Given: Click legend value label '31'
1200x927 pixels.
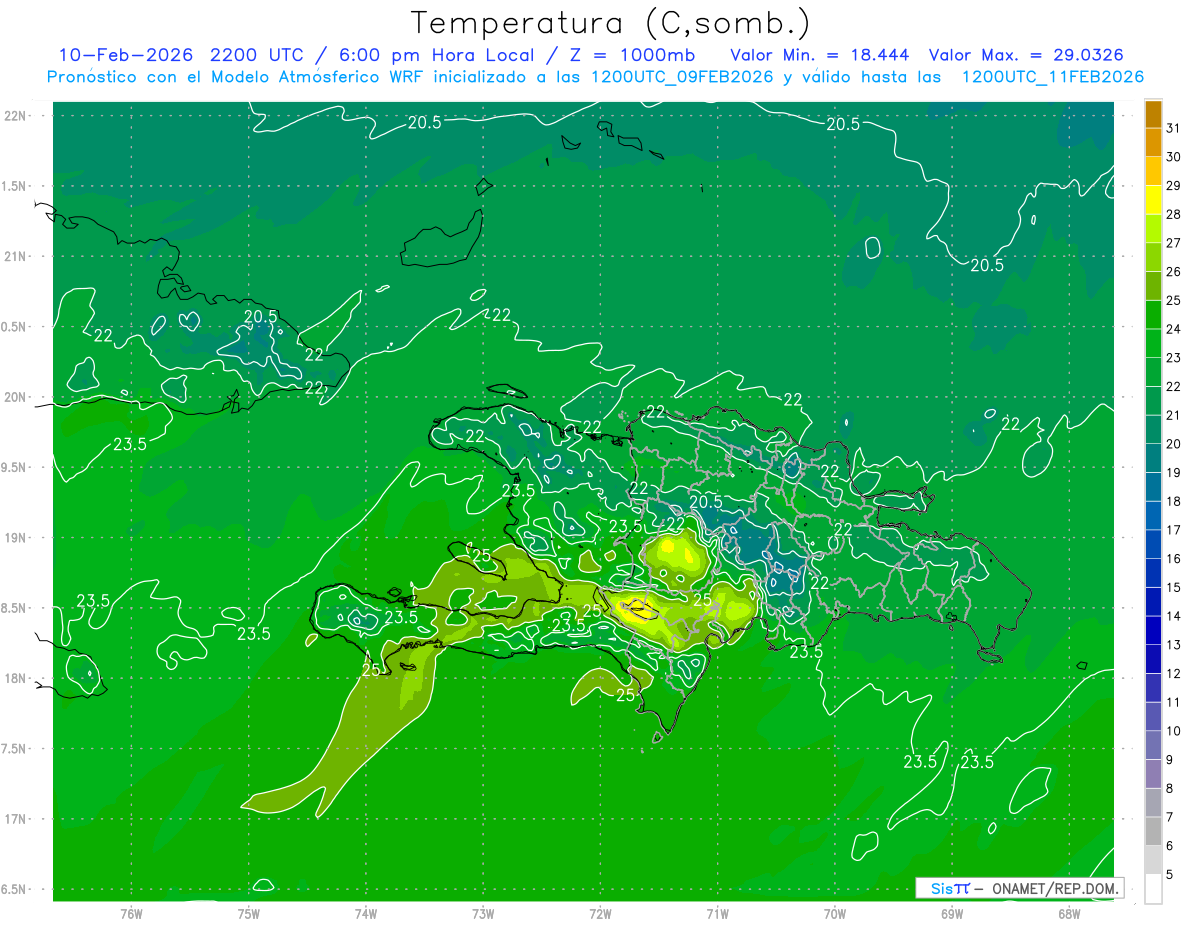Looking at the screenshot, I should pos(1174,128).
